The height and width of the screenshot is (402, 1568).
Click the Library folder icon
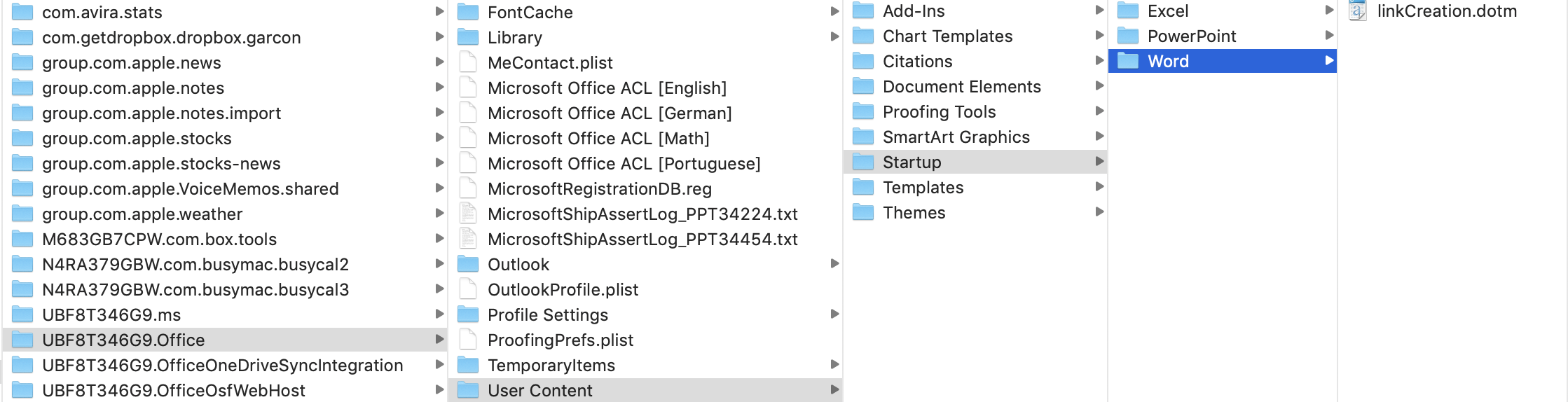coord(468,37)
